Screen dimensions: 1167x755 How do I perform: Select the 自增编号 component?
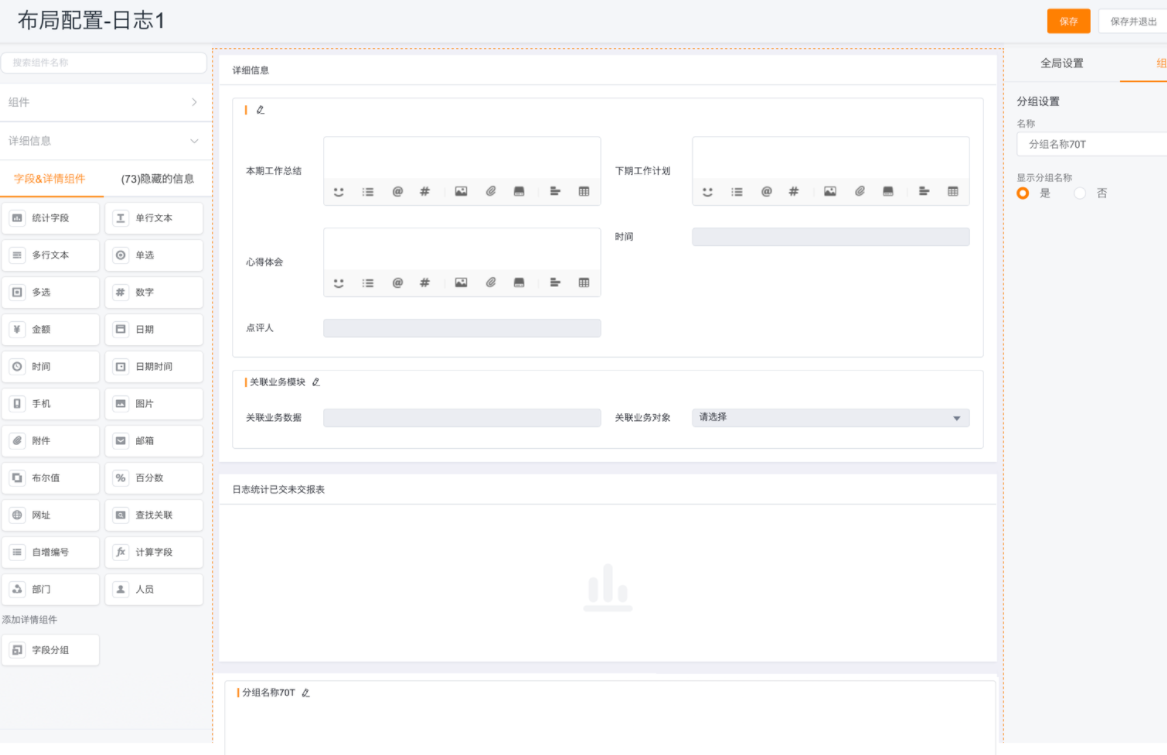pyautogui.click(x=51, y=552)
